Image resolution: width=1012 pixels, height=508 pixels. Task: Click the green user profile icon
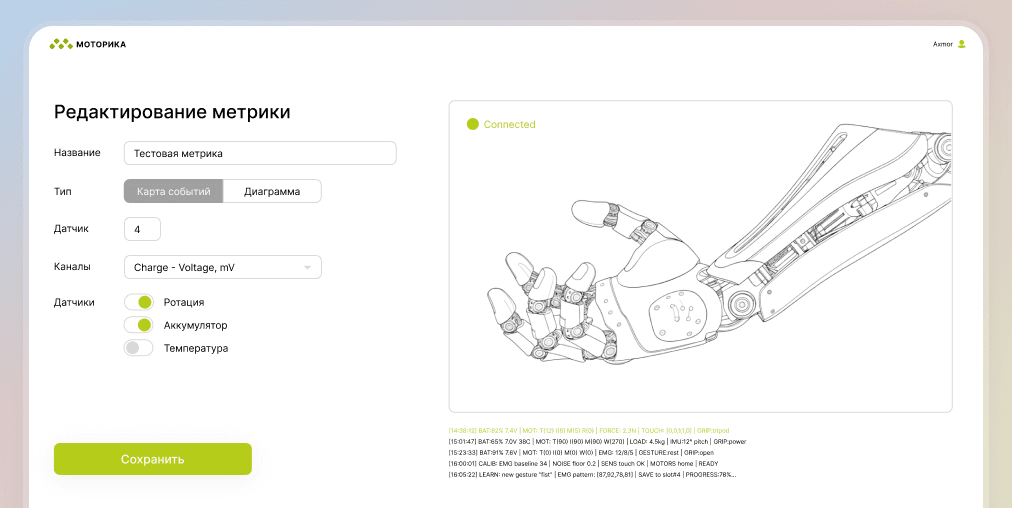coord(961,44)
